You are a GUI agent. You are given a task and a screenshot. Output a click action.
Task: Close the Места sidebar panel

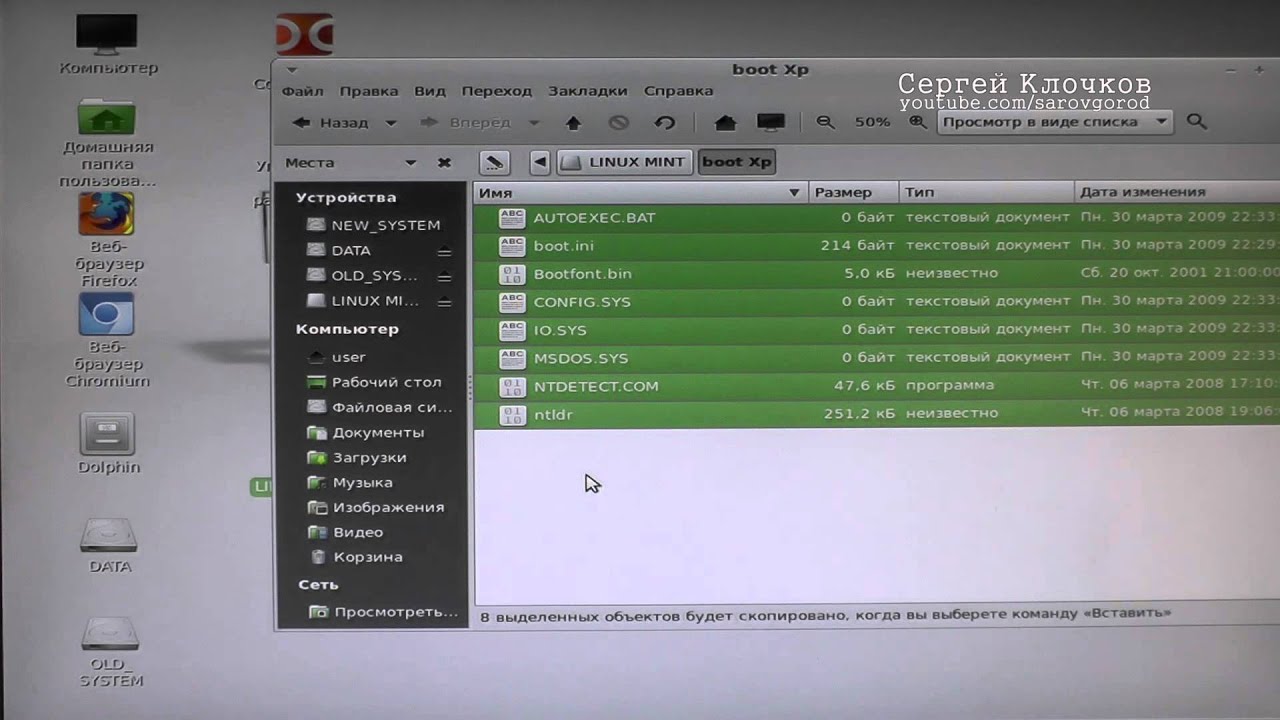tap(444, 162)
